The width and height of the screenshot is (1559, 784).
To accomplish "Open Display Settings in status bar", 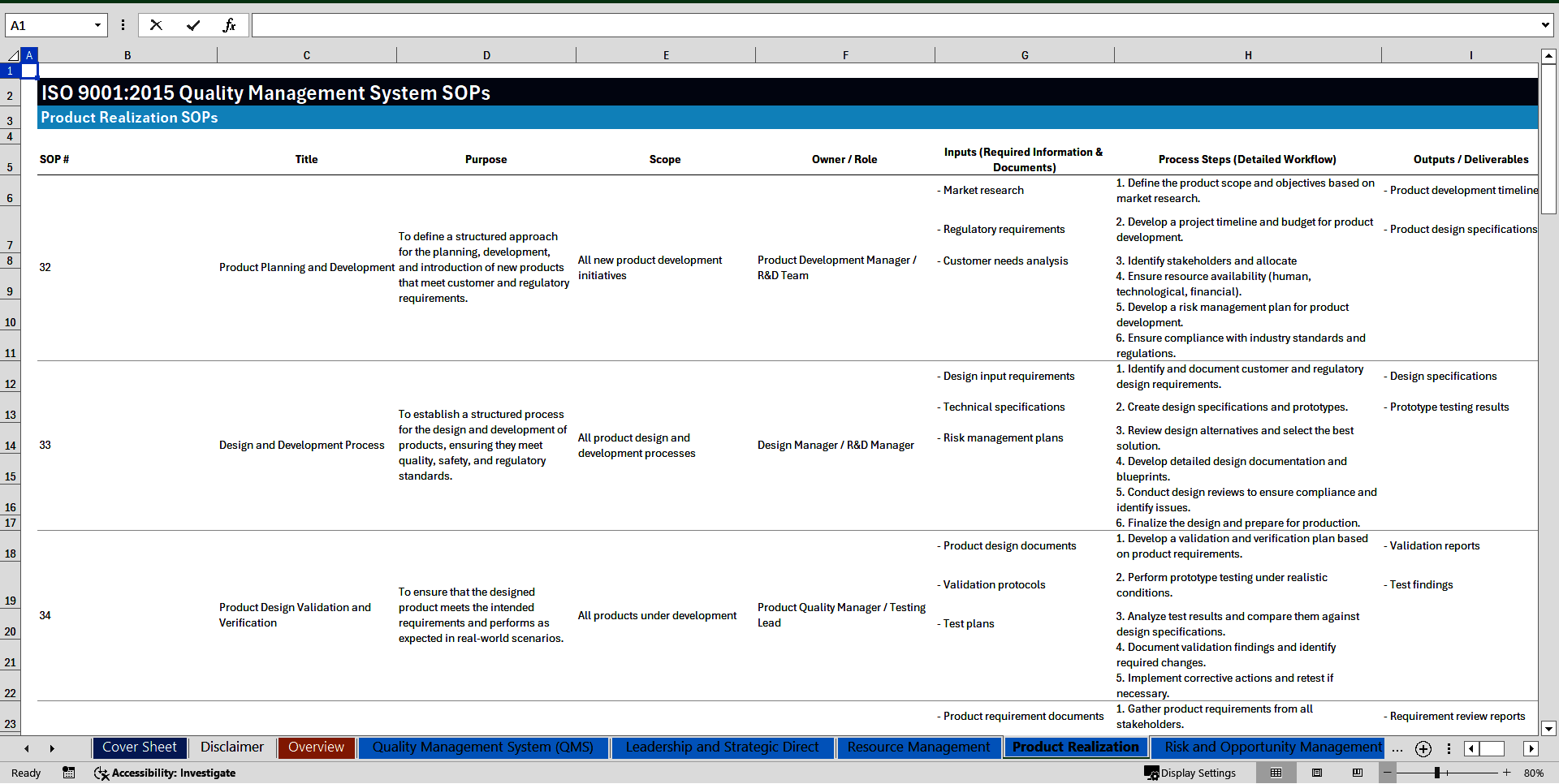I will coord(1190,773).
